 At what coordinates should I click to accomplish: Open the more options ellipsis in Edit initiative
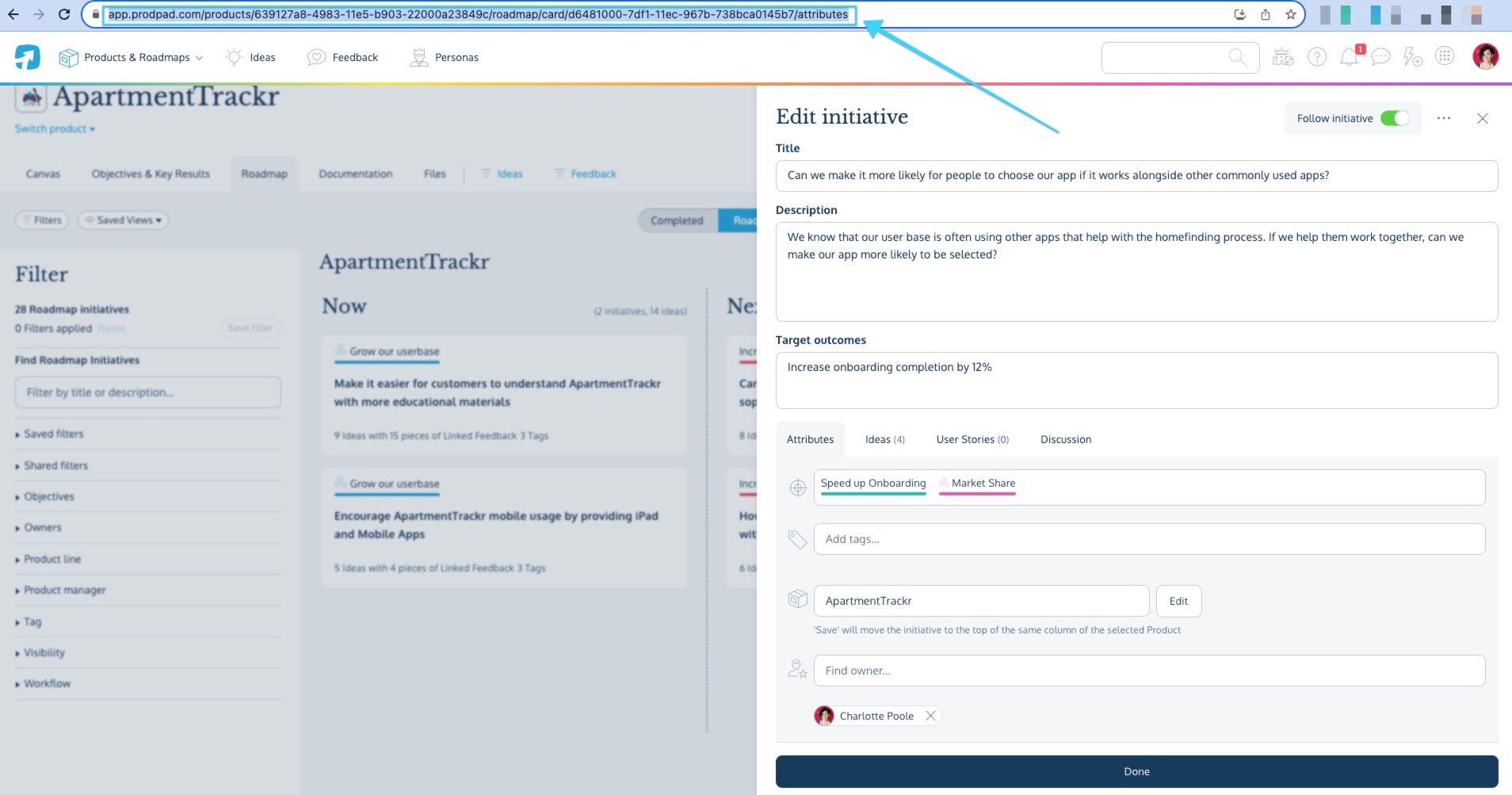(1443, 117)
